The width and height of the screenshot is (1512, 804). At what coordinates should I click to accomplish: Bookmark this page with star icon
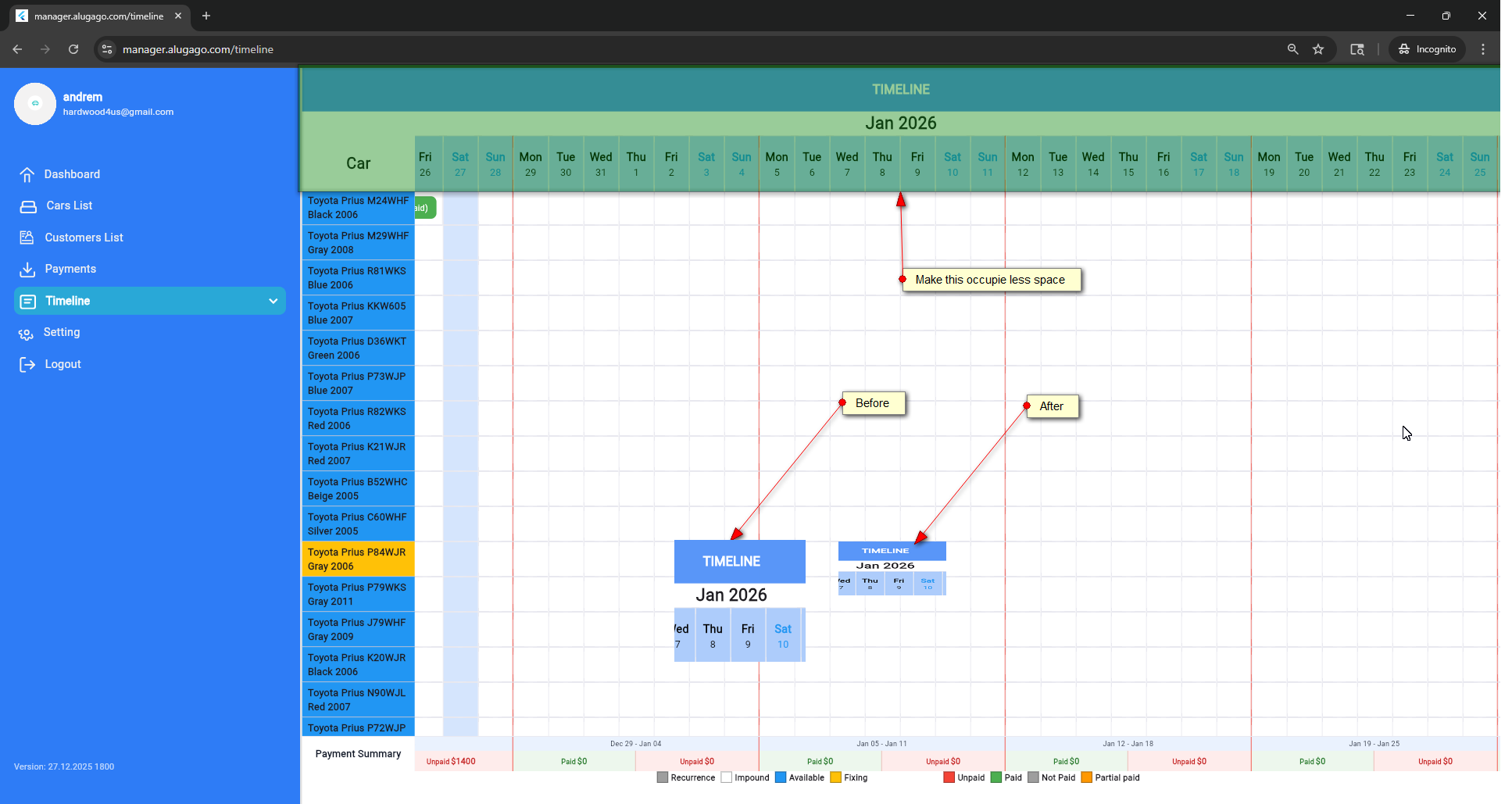(1318, 49)
